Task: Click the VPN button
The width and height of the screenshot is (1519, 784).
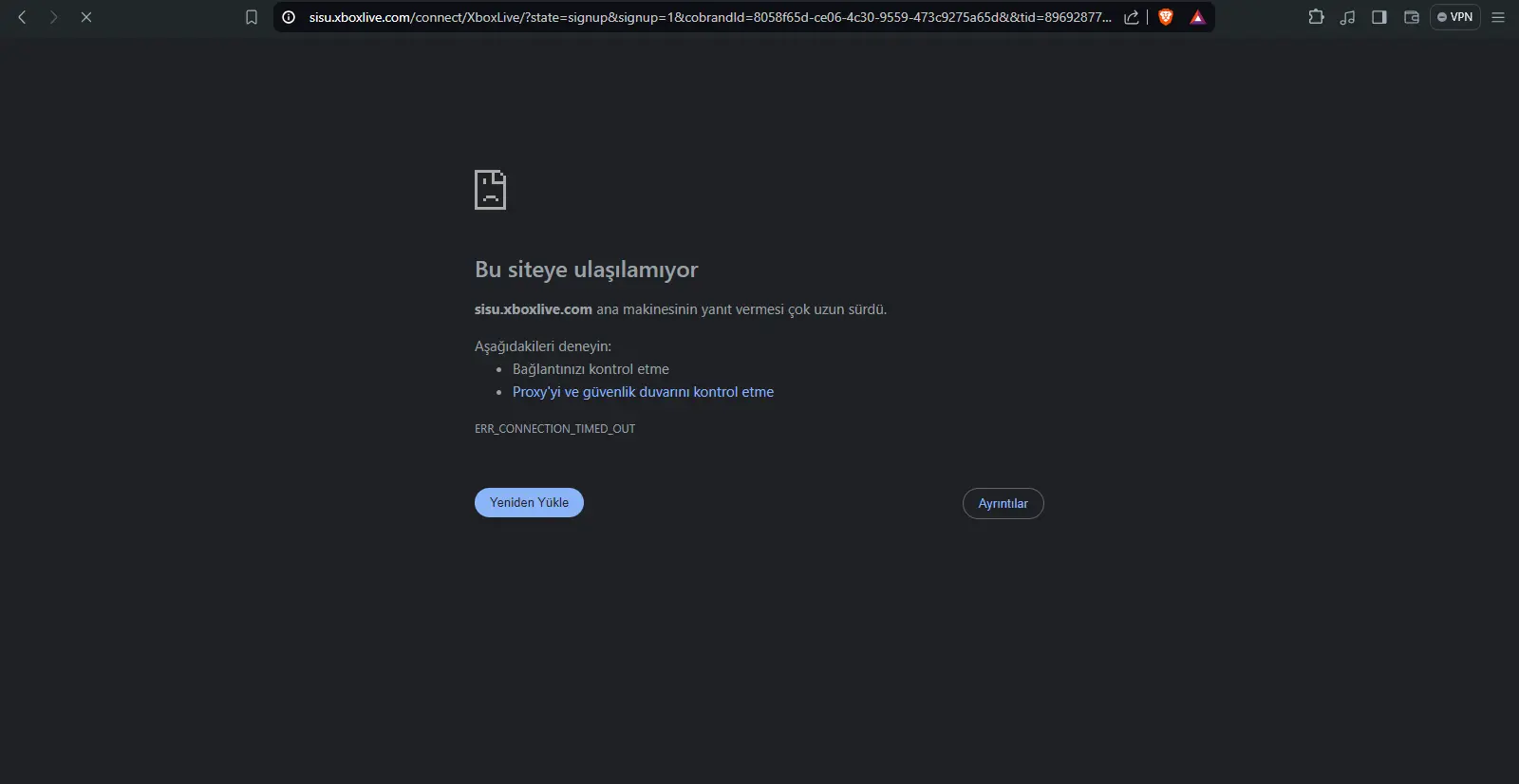Action: 1455,17
